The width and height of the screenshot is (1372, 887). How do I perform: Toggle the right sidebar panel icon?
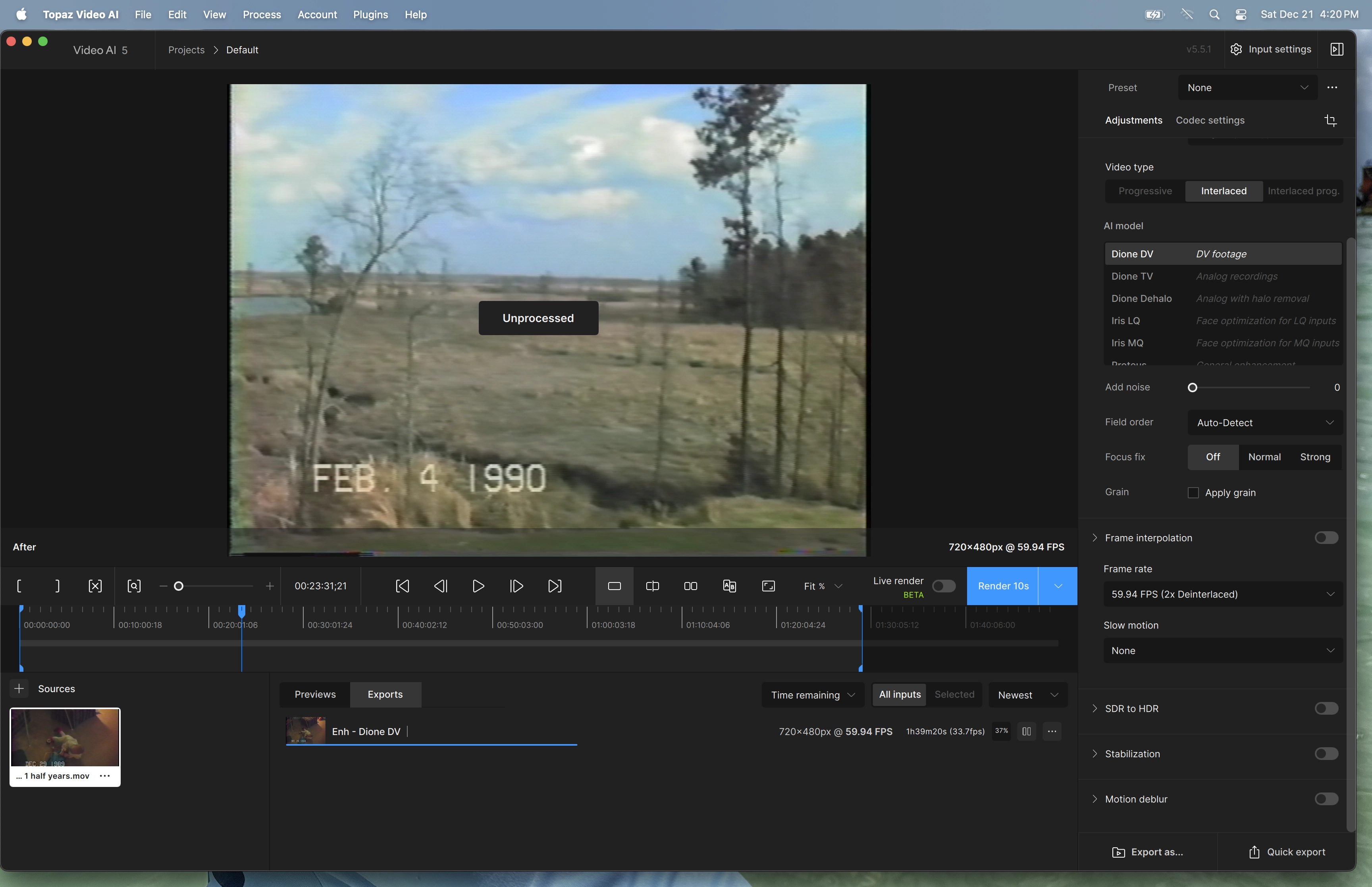[x=1337, y=50]
